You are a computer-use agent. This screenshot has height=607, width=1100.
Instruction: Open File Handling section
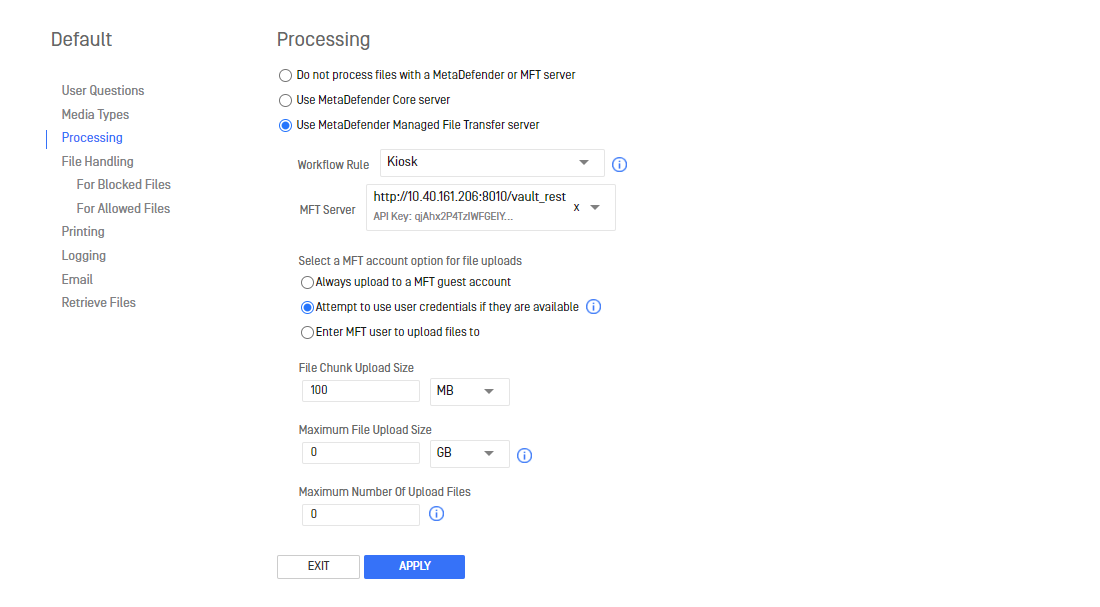[x=97, y=161]
